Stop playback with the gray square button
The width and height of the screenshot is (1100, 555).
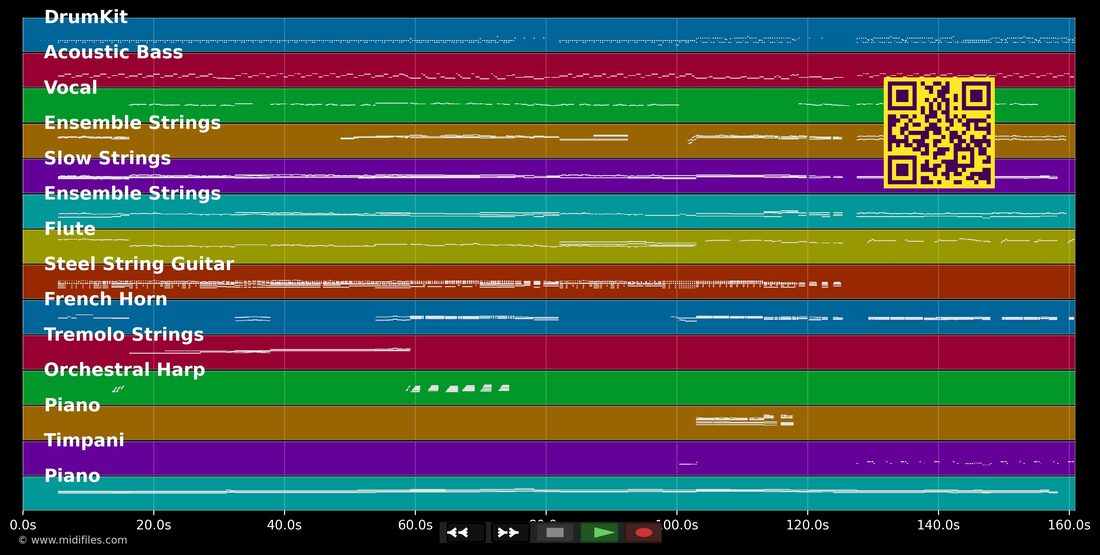tap(555, 533)
